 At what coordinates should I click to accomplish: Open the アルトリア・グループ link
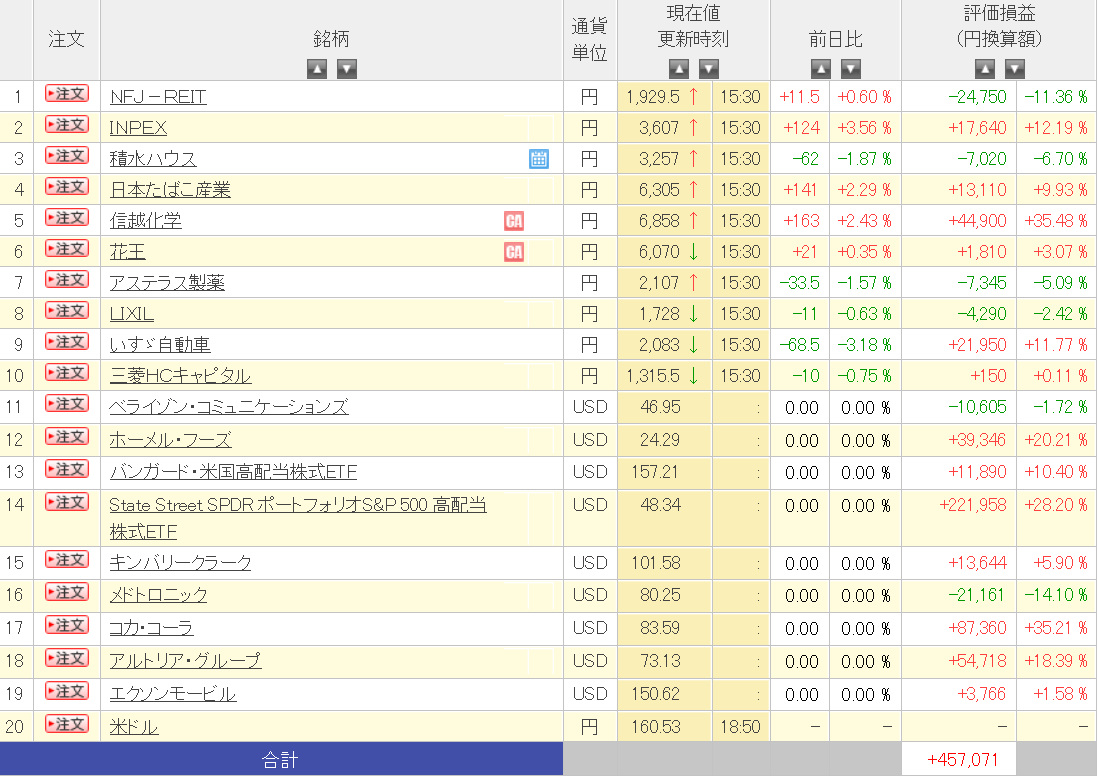(185, 661)
